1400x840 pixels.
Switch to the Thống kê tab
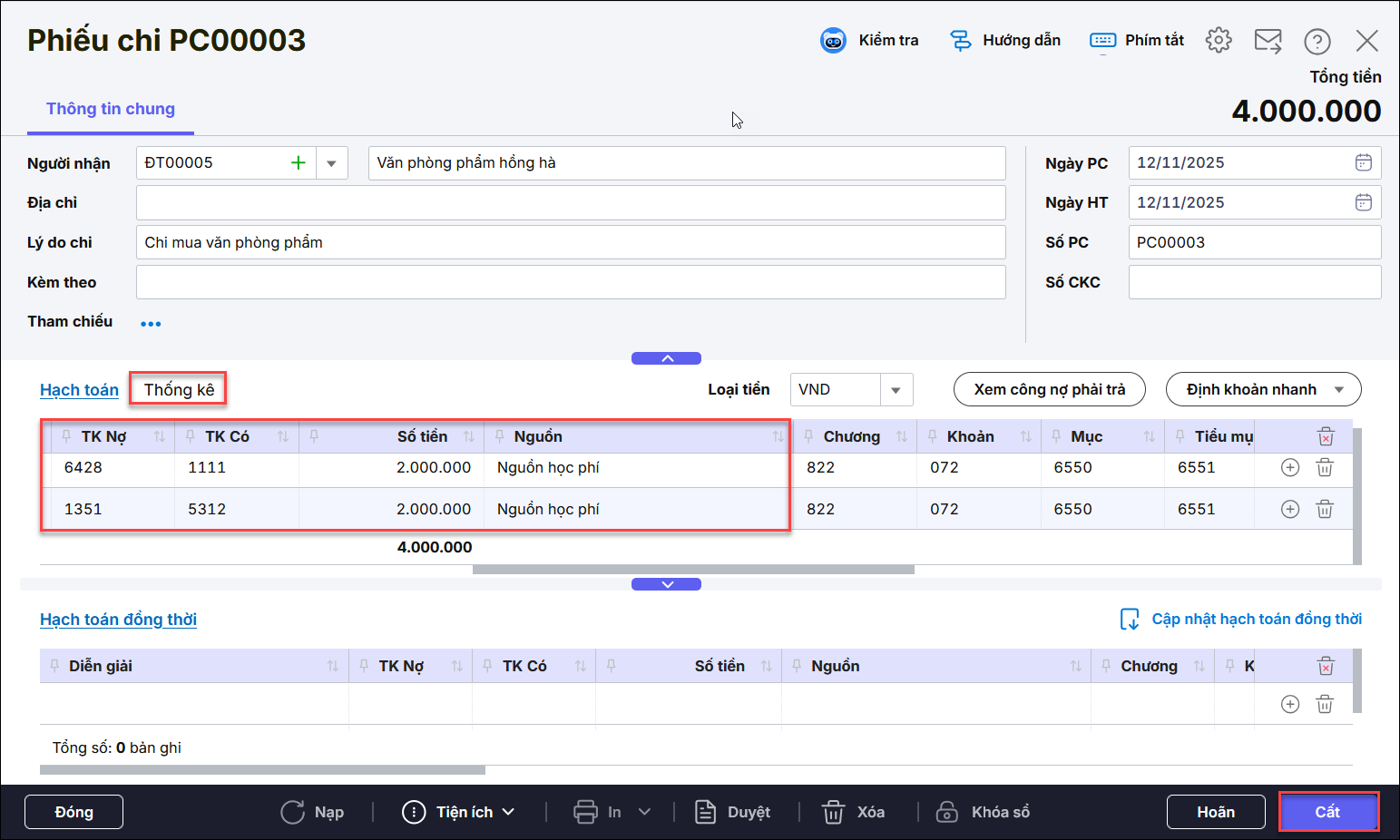click(x=179, y=390)
